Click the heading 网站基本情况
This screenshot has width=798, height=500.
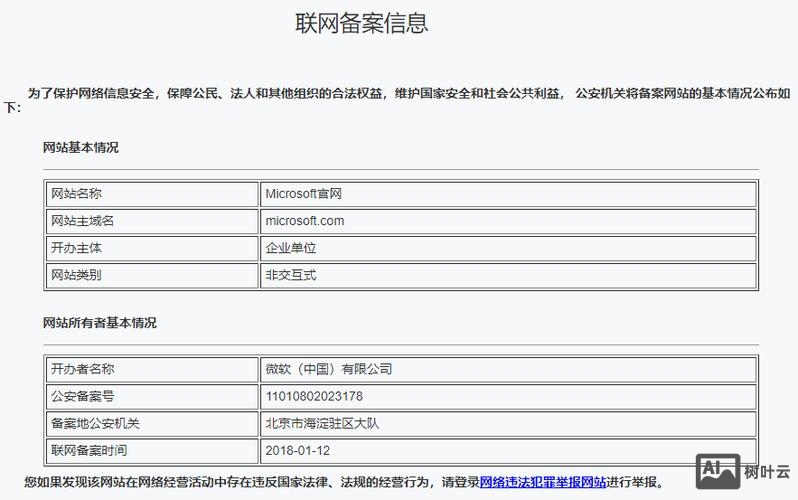point(80,148)
